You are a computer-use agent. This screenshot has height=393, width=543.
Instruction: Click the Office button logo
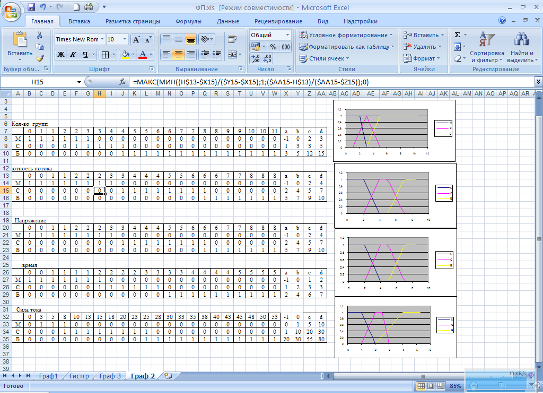click(11, 11)
